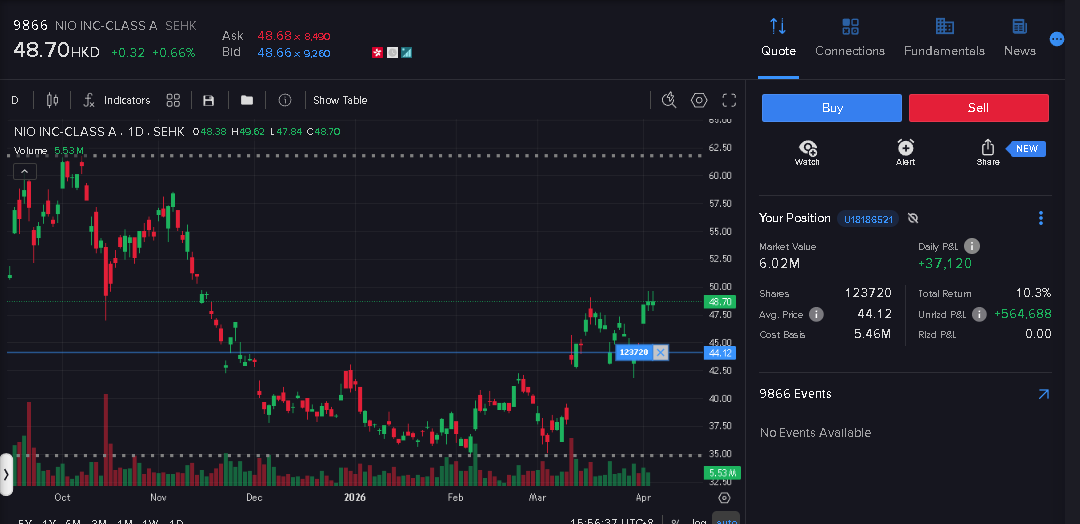This screenshot has height=524, width=1080.
Task: Open chart settings via the hexagon icon
Action: pos(699,101)
